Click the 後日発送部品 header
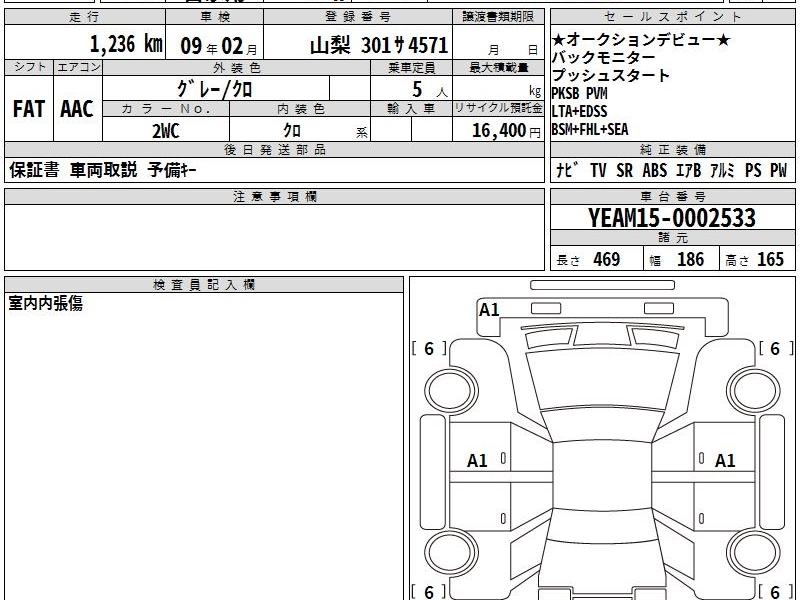Image resolution: width=800 pixels, height=600 pixels. 274,149
